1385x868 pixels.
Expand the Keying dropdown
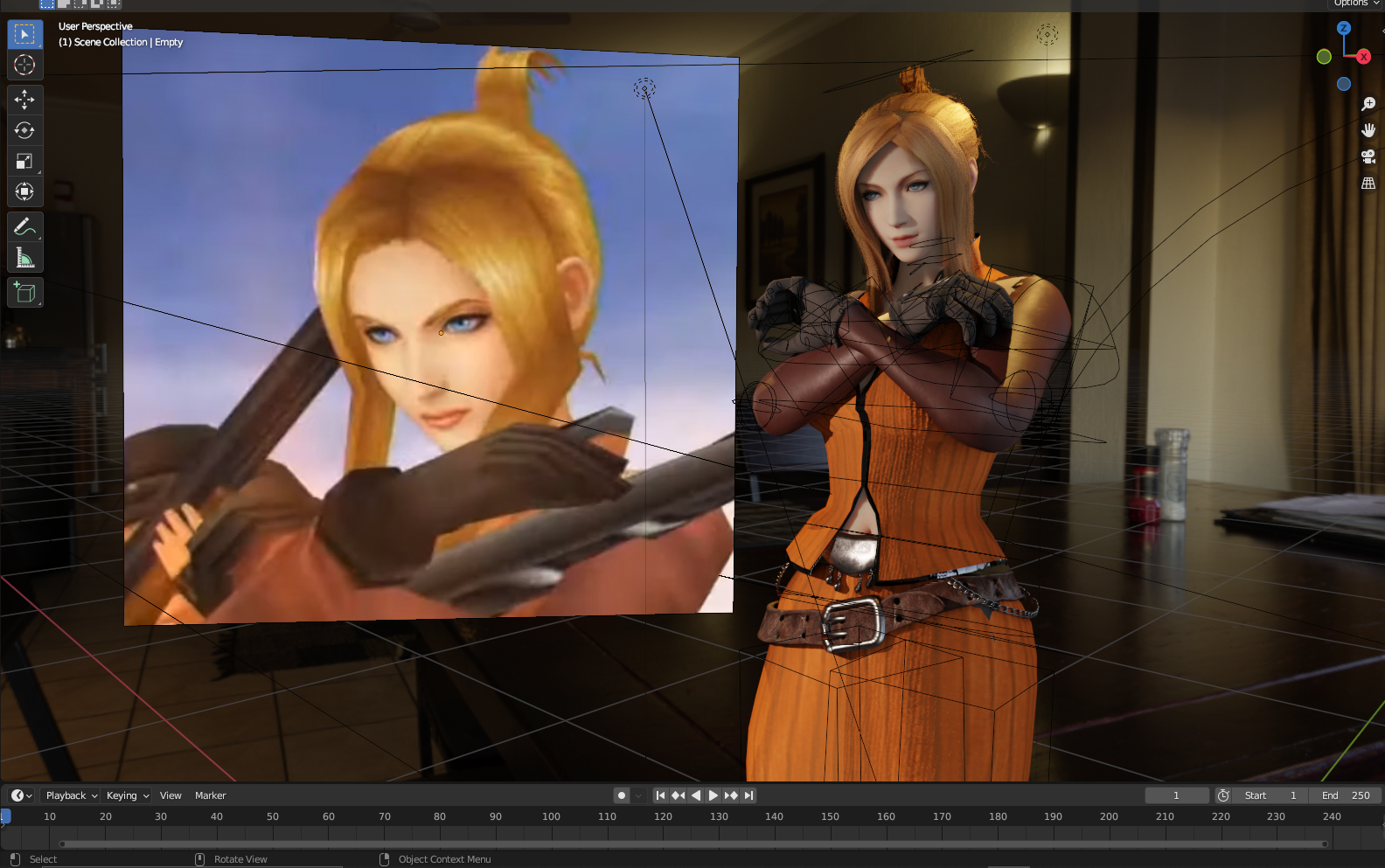click(x=128, y=795)
